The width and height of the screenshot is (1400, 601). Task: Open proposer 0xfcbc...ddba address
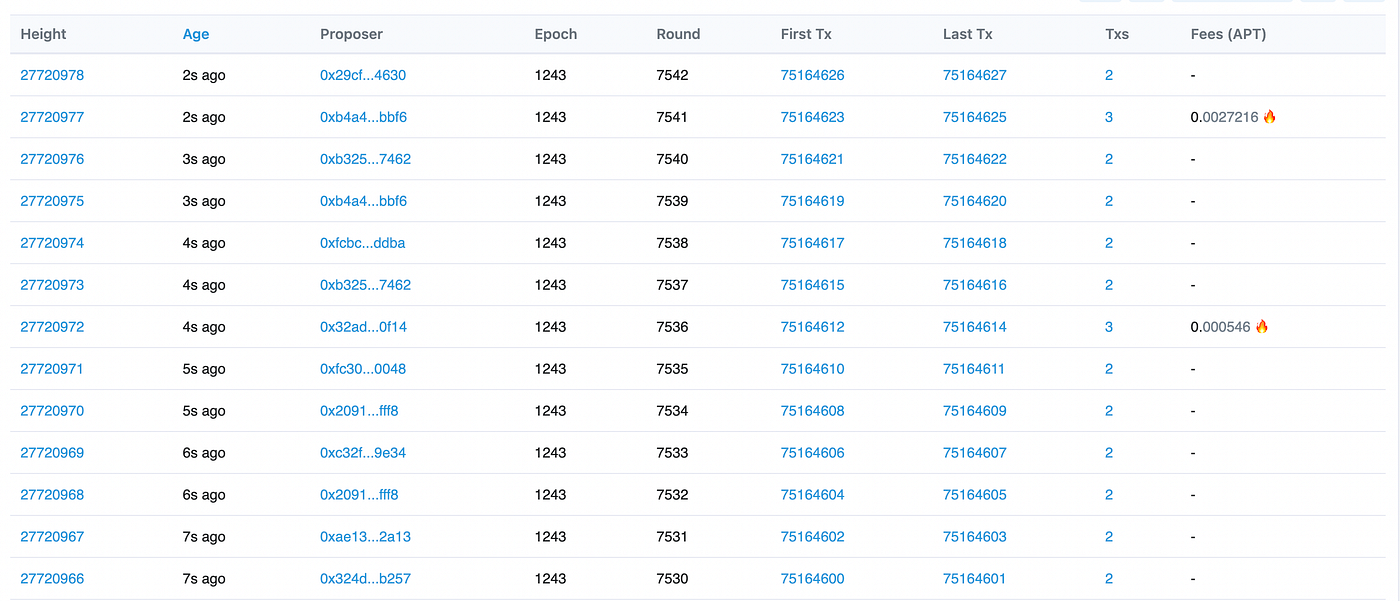point(362,243)
